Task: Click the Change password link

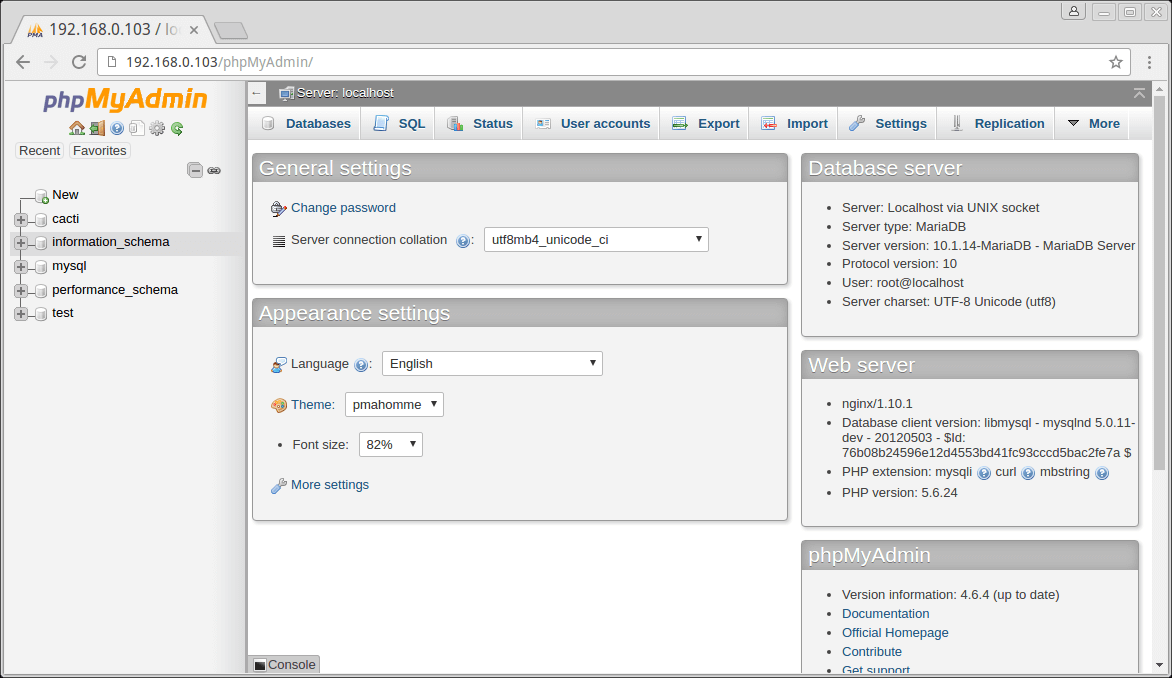Action: pyautogui.click(x=343, y=208)
